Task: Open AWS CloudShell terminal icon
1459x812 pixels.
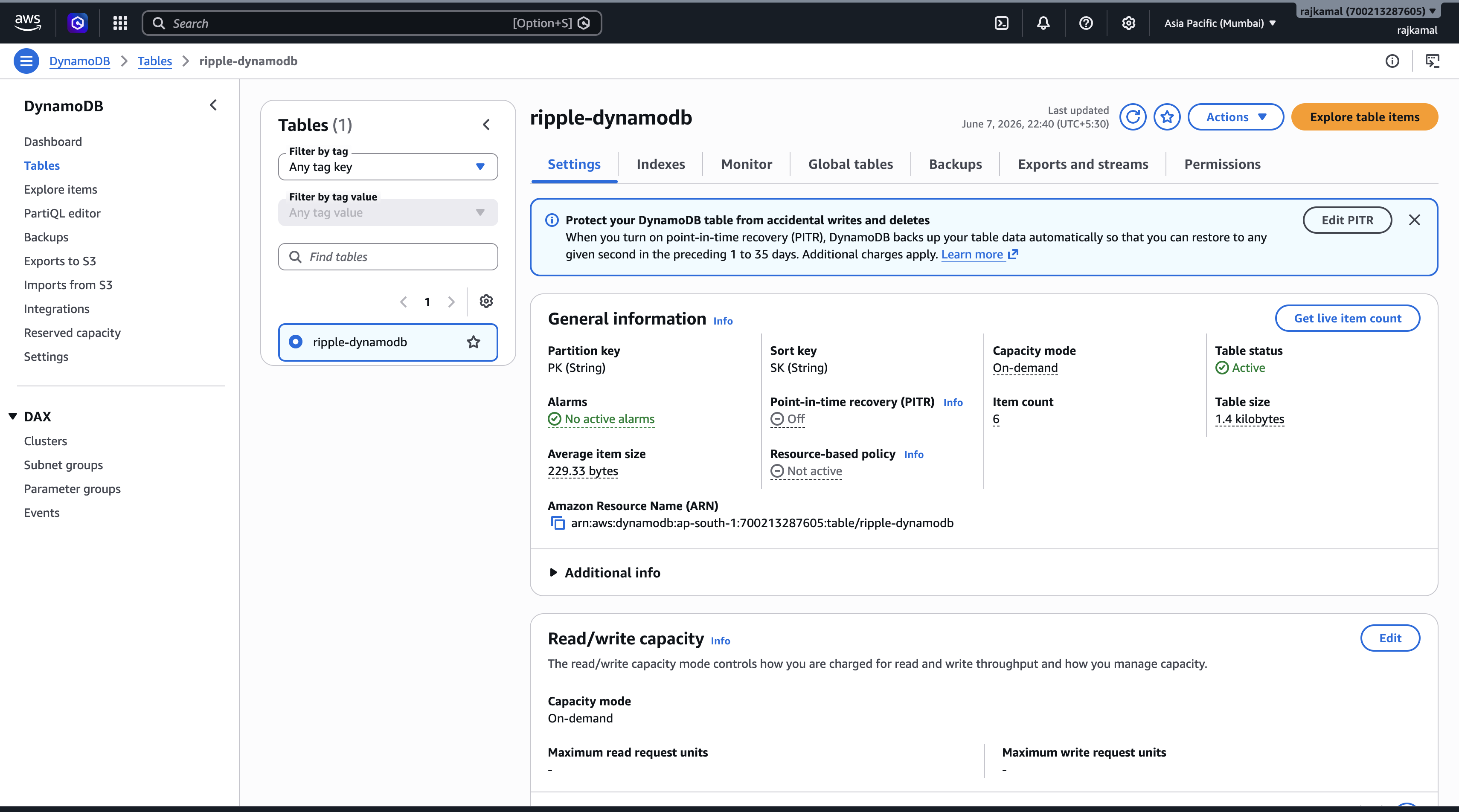Action: [x=1001, y=23]
